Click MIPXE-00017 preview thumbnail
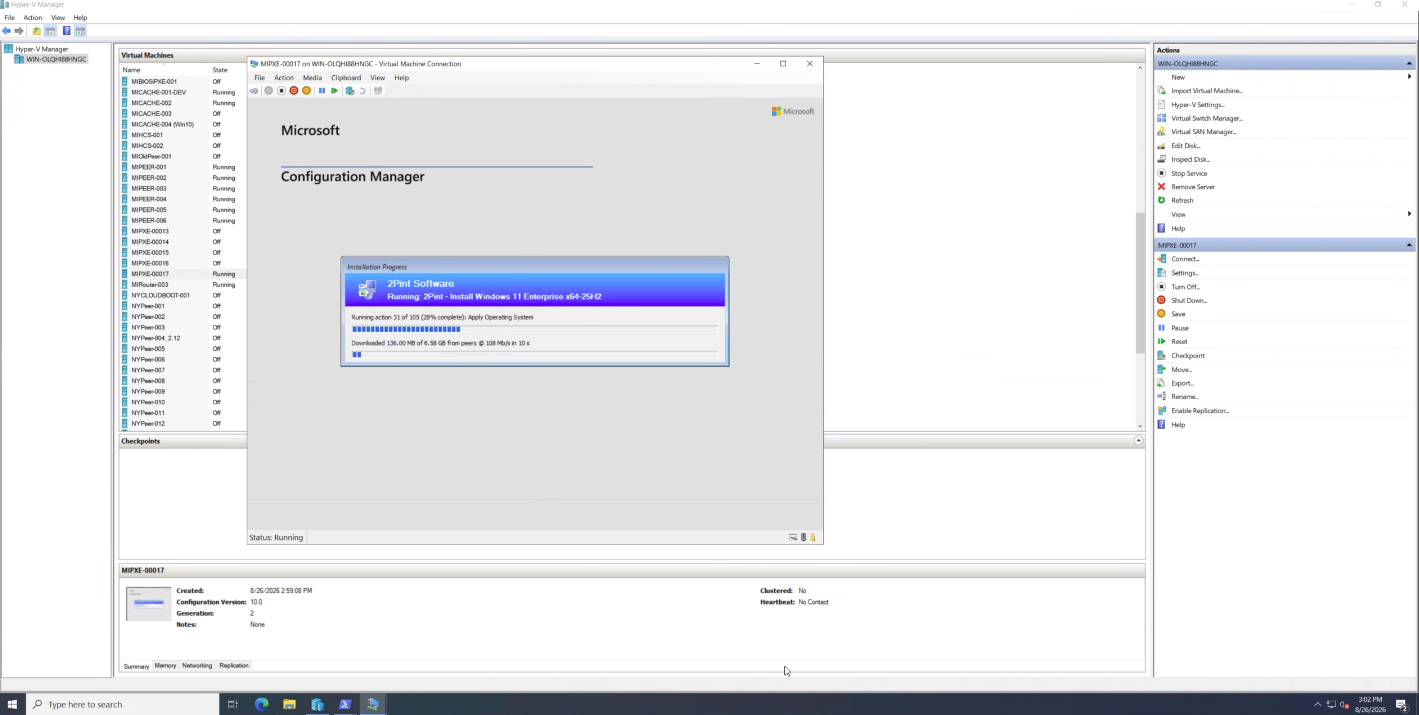The height and width of the screenshot is (715, 1419). point(149,604)
